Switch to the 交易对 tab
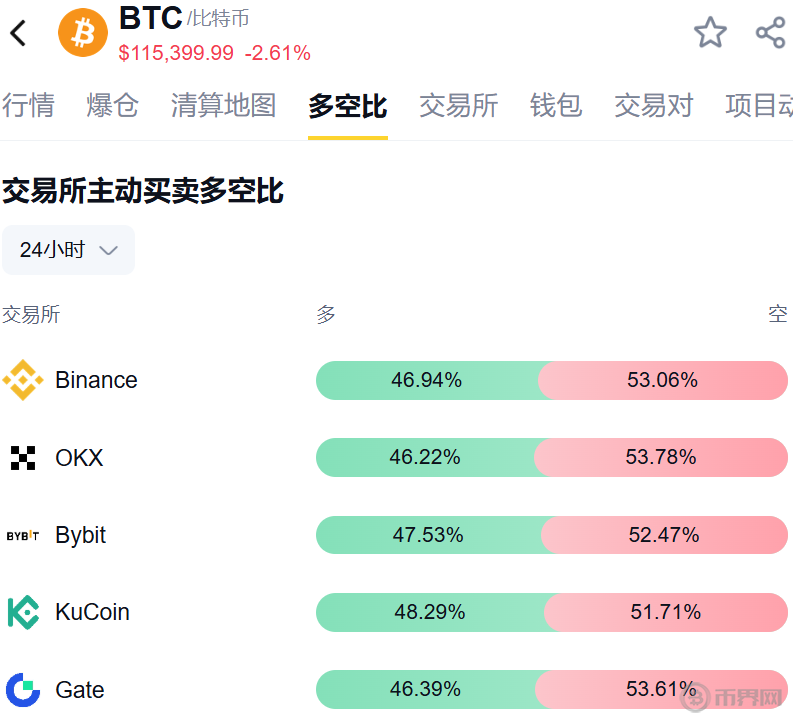Image resolution: width=793 pixels, height=725 pixels. pos(653,105)
